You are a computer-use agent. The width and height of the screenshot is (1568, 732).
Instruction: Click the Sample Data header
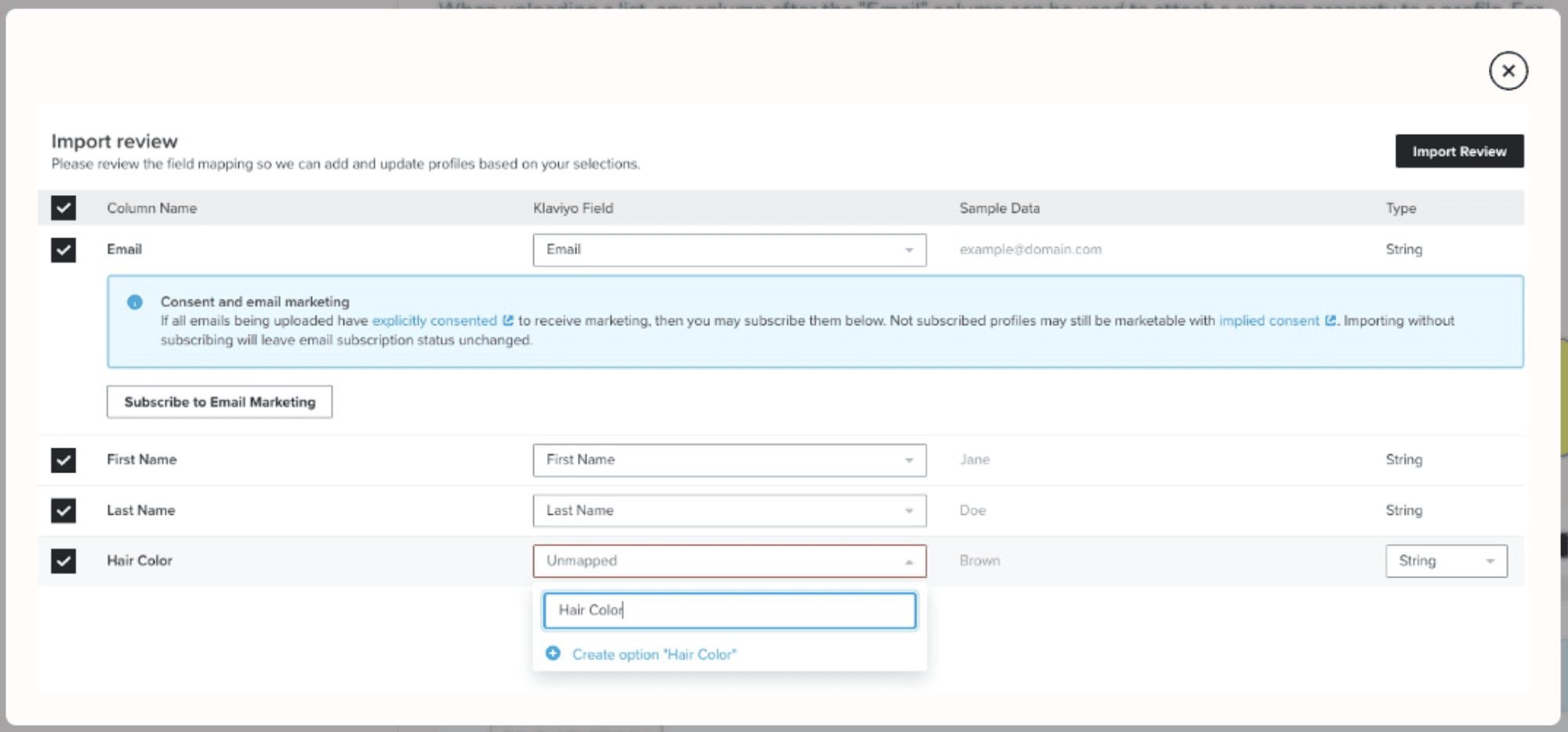coord(1000,208)
